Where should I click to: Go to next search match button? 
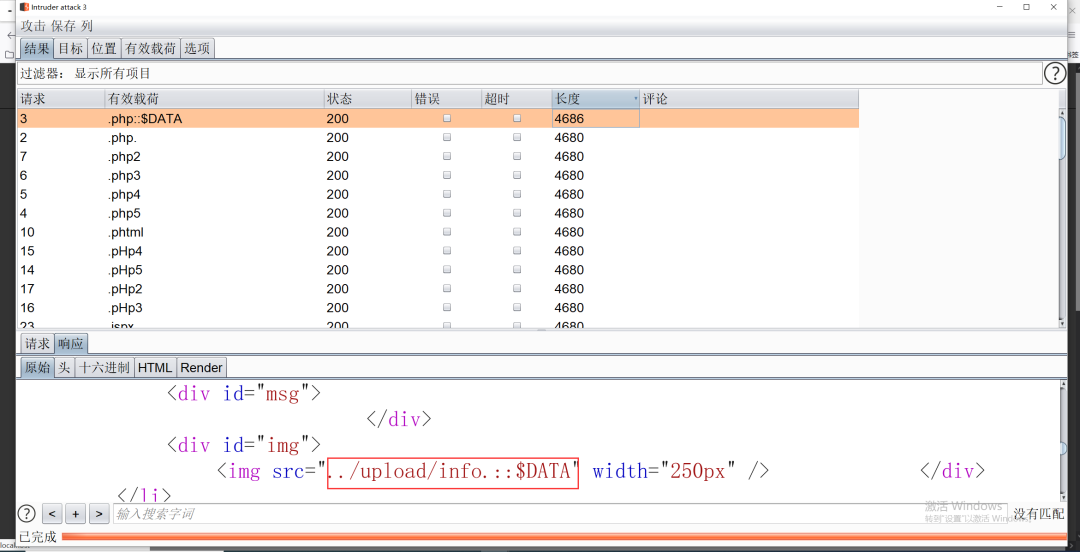point(99,514)
